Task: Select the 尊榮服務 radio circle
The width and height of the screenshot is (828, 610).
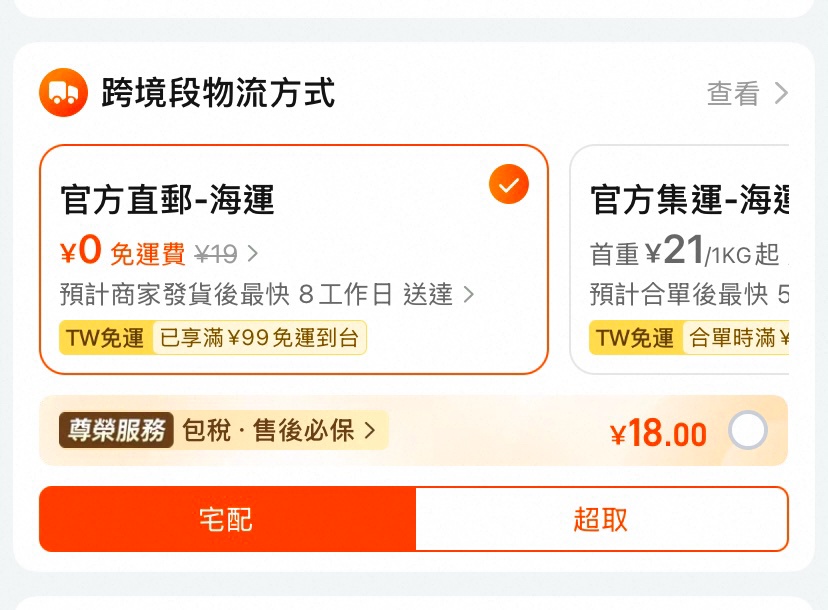Action: coord(748,432)
